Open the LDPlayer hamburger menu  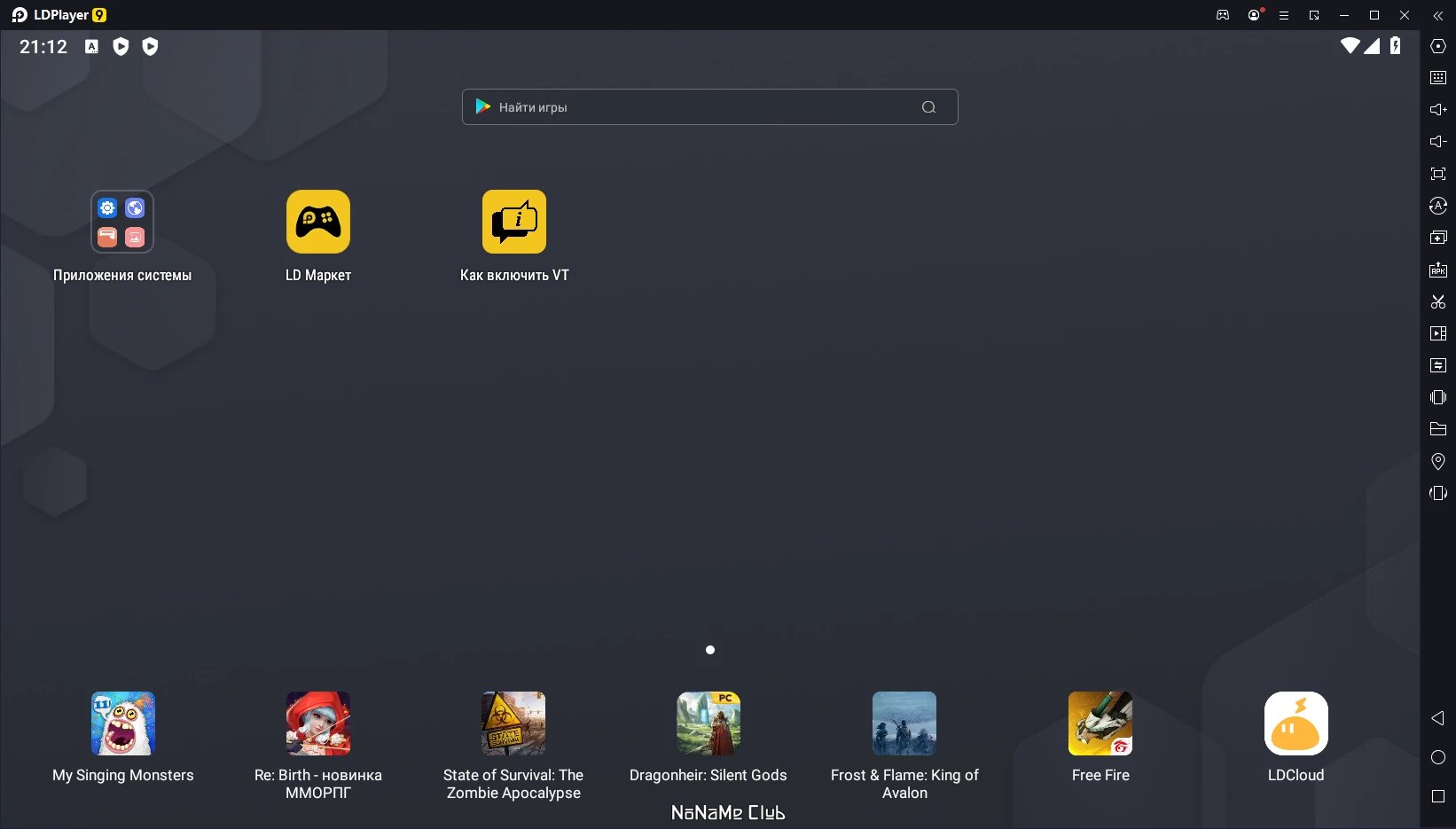tap(1283, 15)
